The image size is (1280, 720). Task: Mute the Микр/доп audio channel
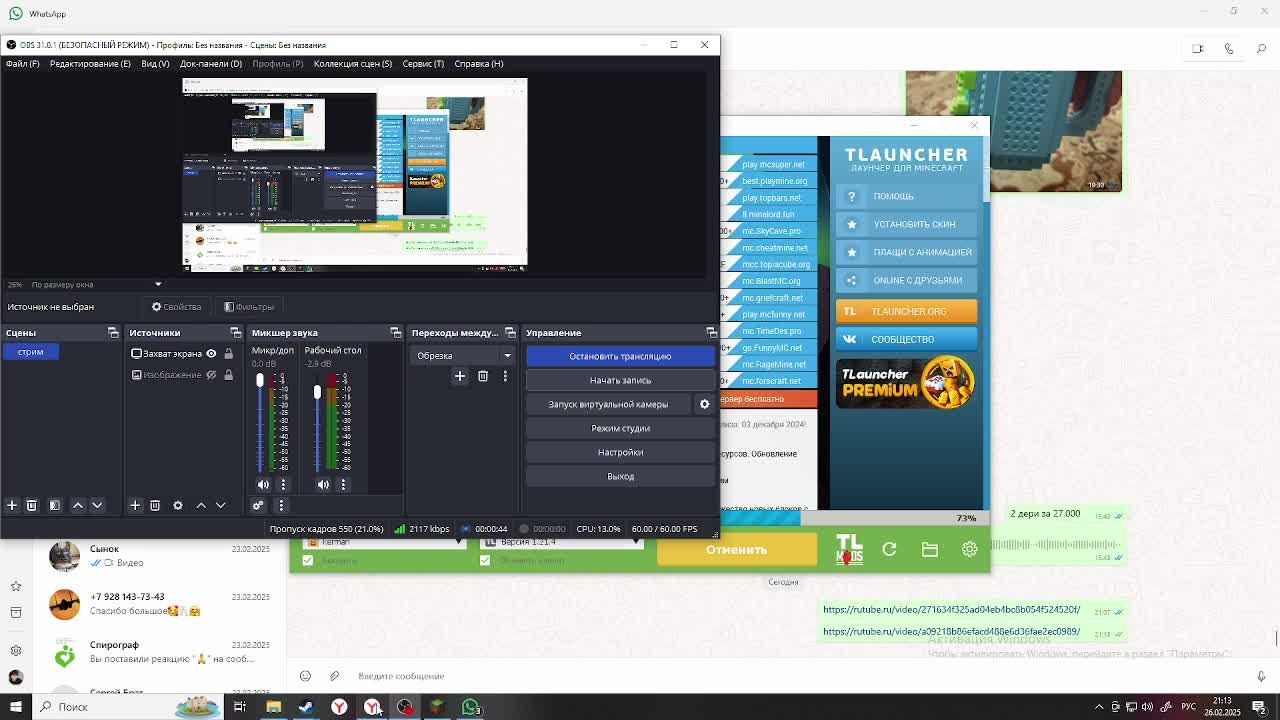[264, 485]
